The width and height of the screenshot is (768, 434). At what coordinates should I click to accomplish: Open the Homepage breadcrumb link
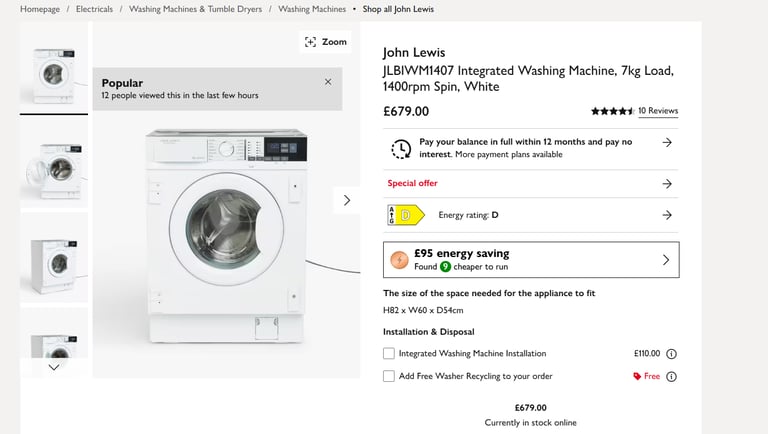point(40,9)
